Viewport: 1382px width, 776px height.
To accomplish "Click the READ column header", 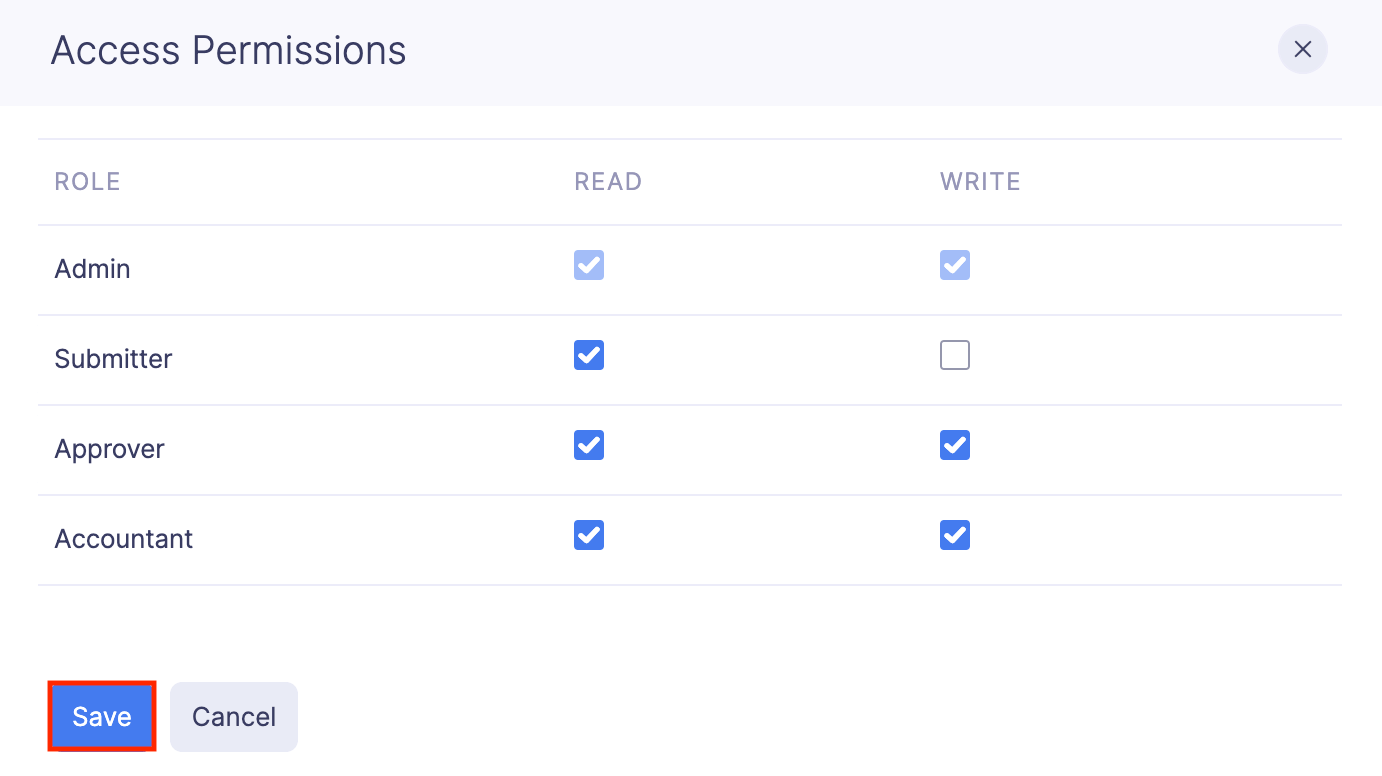I will tap(608, 181).
